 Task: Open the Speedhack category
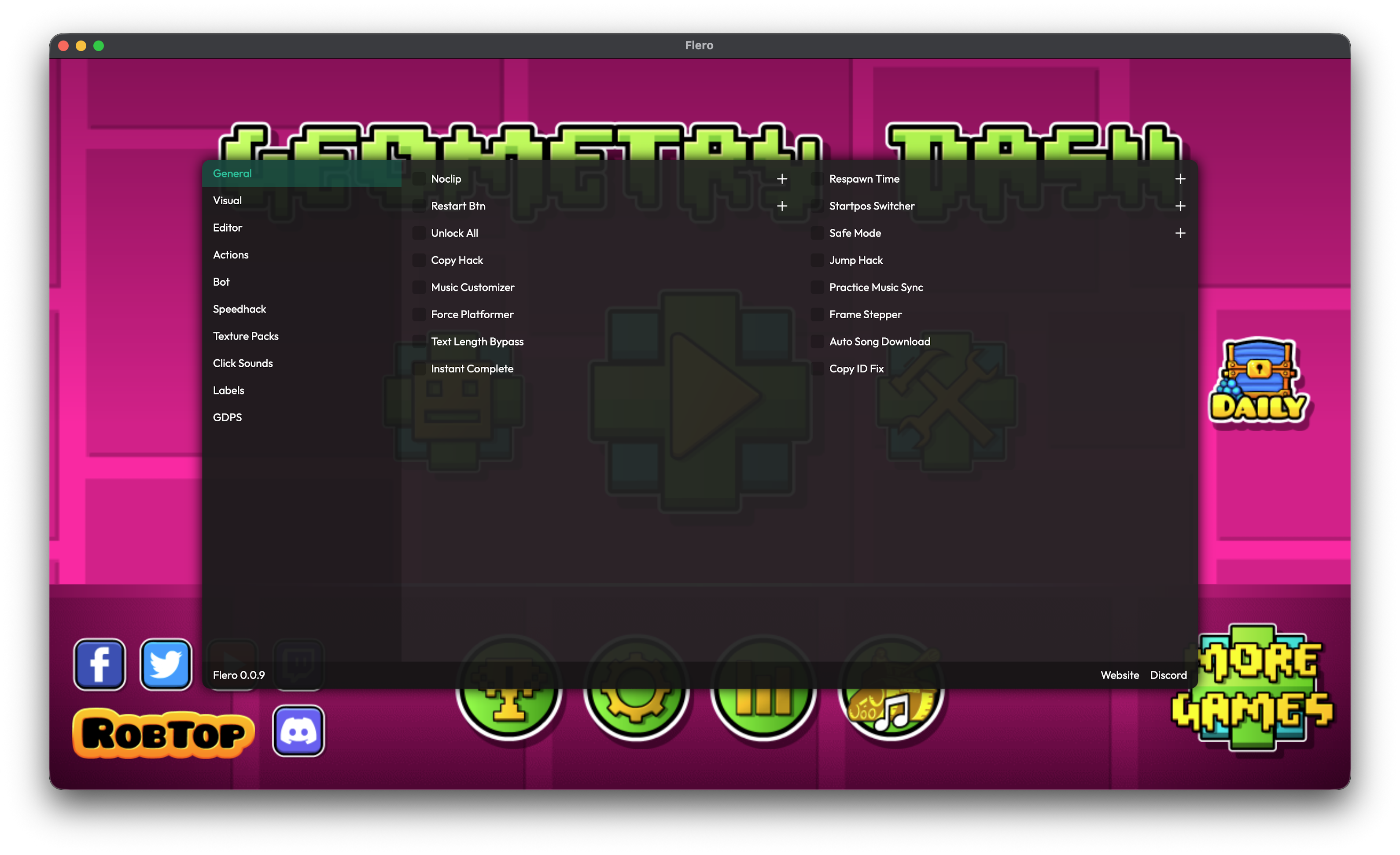tap(302, 309)
